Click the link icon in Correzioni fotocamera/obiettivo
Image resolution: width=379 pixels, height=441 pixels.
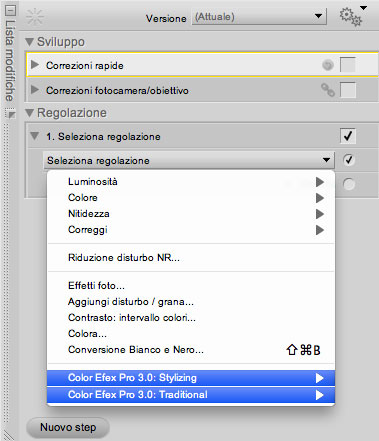tap(328, 90)
